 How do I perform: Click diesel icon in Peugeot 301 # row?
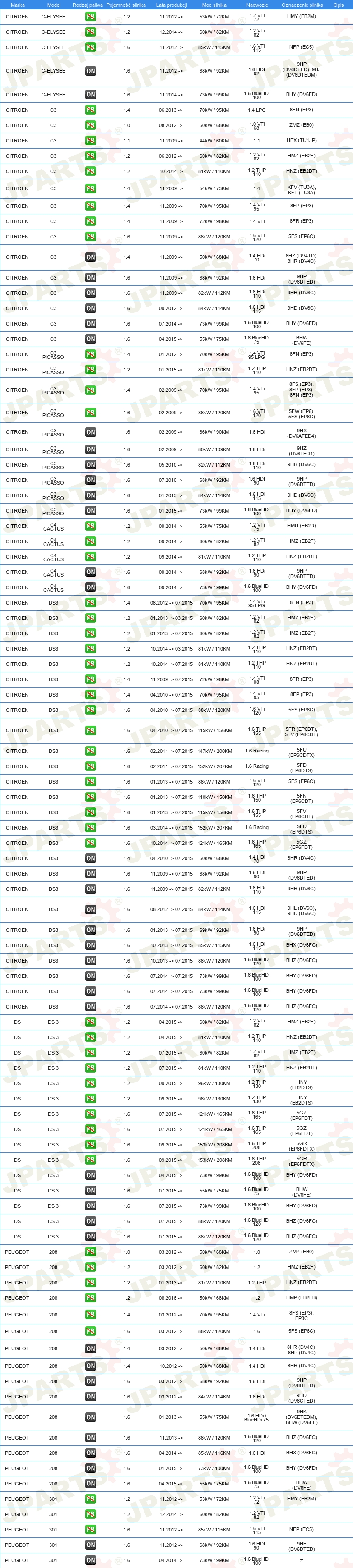coord(90,1560)
